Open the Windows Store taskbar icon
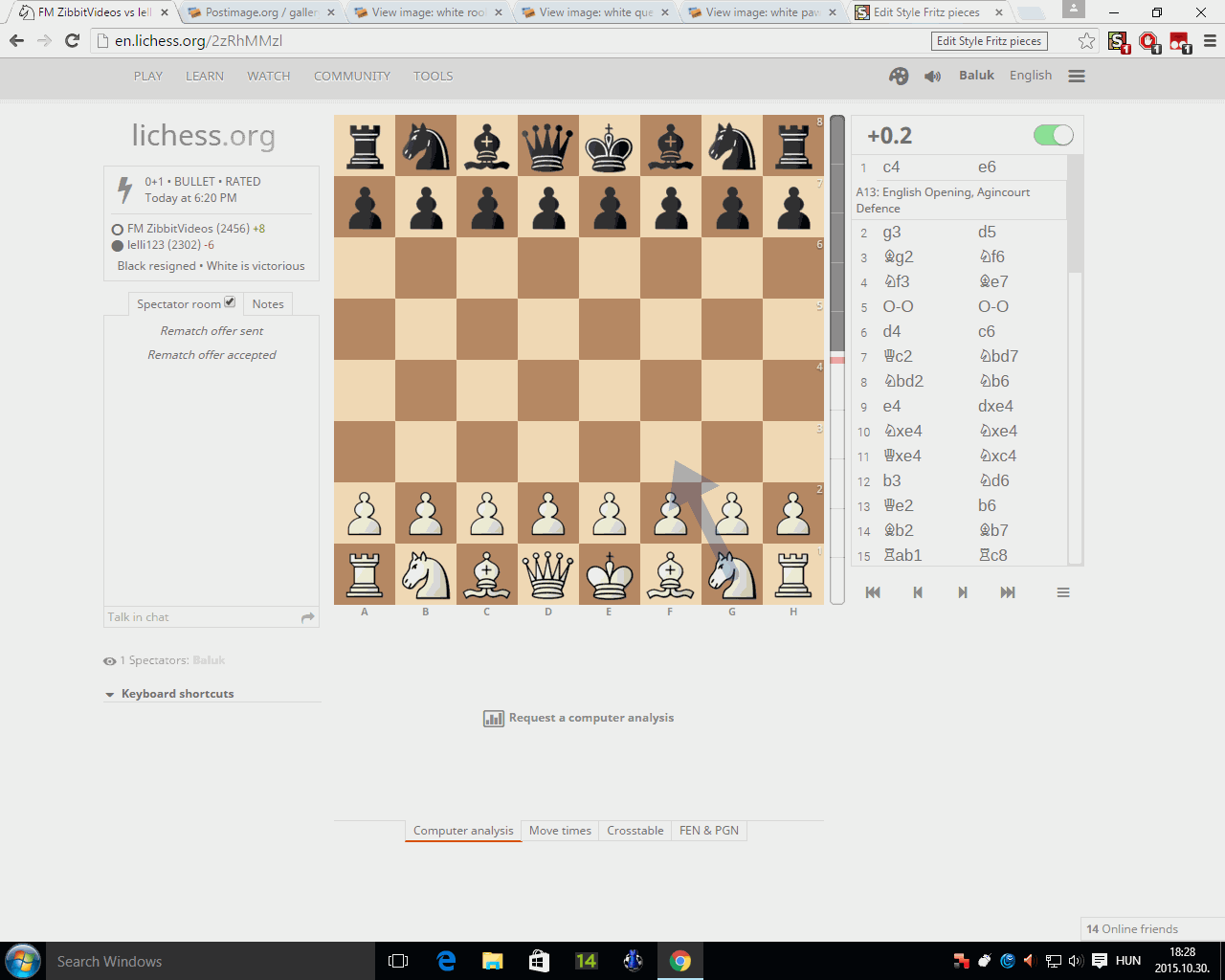Image resolution: width=1225 pixels, height=980 pixels. [540, 961]
